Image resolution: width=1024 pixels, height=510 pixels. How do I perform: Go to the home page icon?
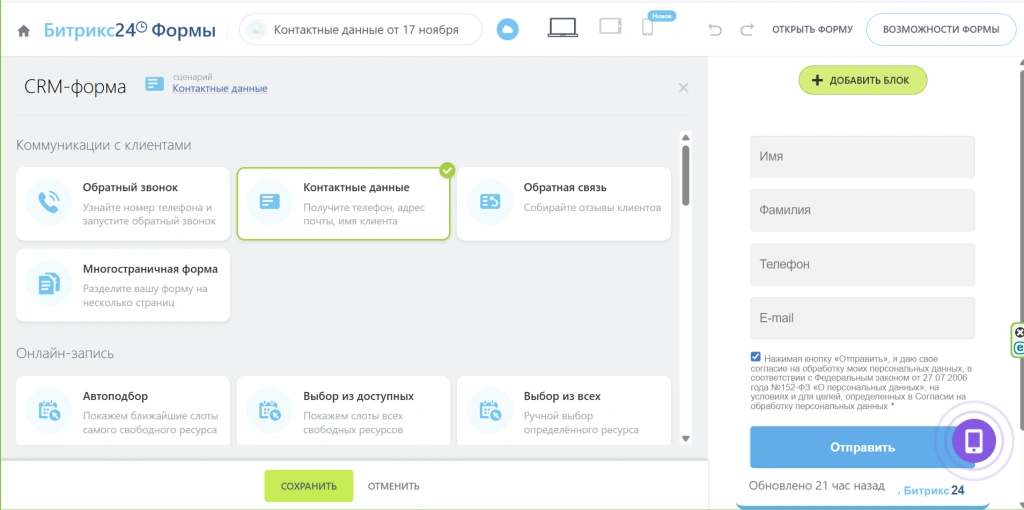tap(24, 31)
